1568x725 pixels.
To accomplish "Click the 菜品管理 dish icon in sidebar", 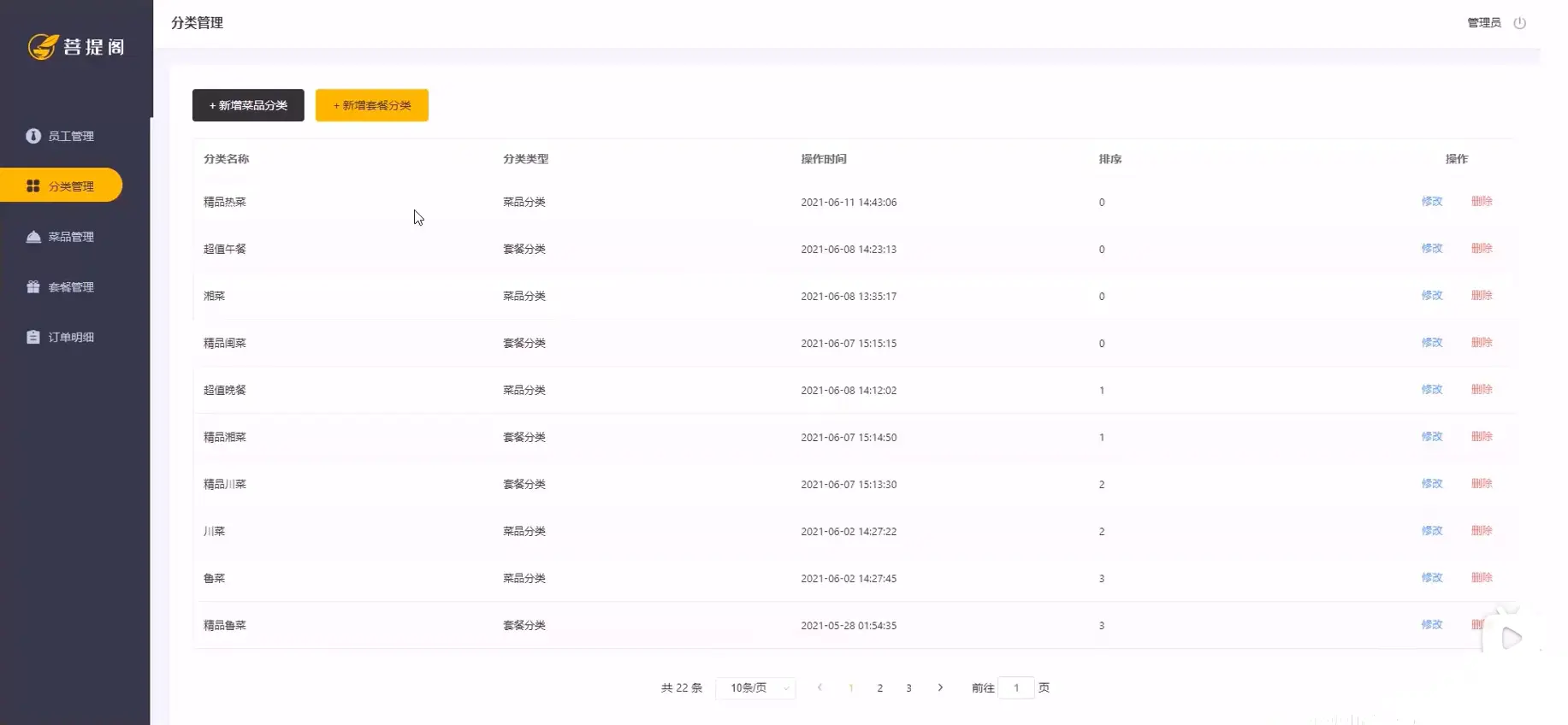I will [33, 237].
